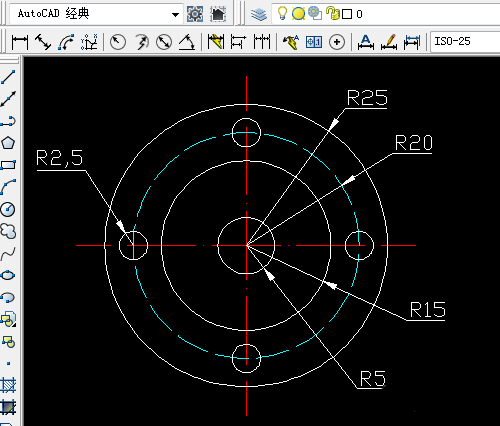500x426 pixels.
Task: Toggle the layer on/off lightbulb
Action: [x=282, y=14]
